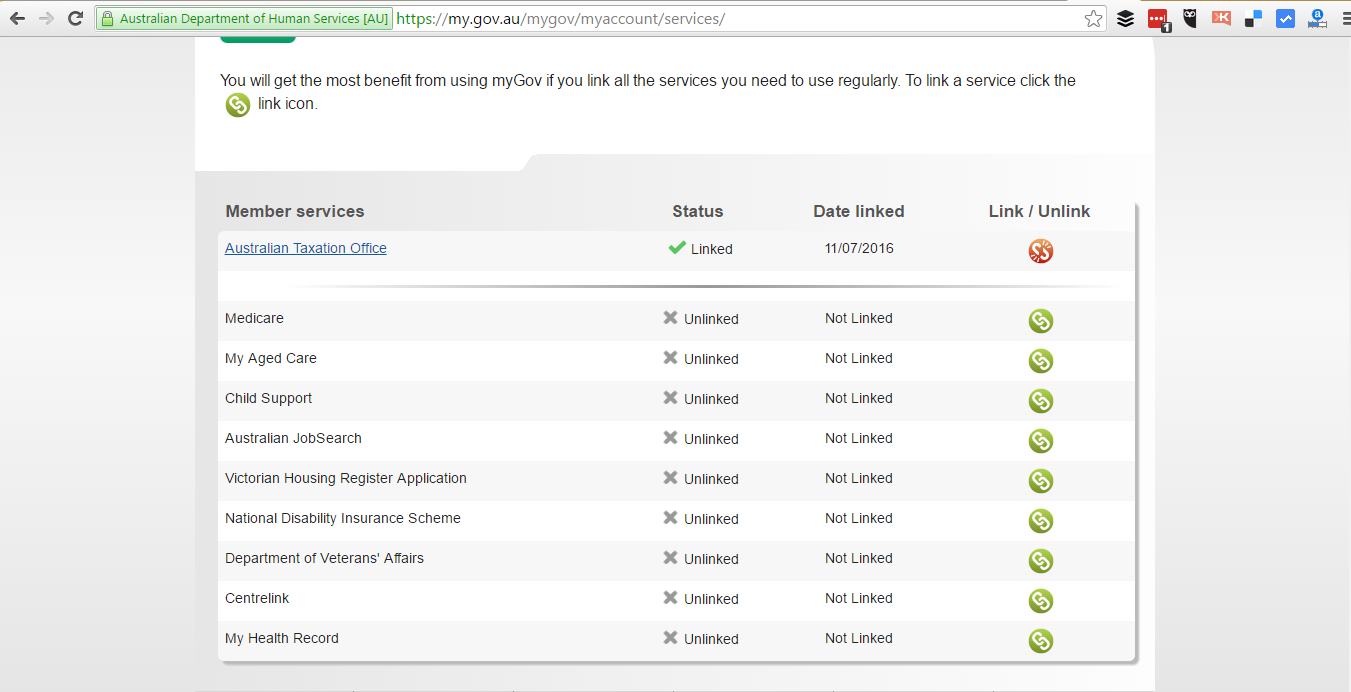The image size is (1351, 692).
Task: Unlink the Australian Taxation Office service
Action: pyautogui.click(x=1041, y=251)
